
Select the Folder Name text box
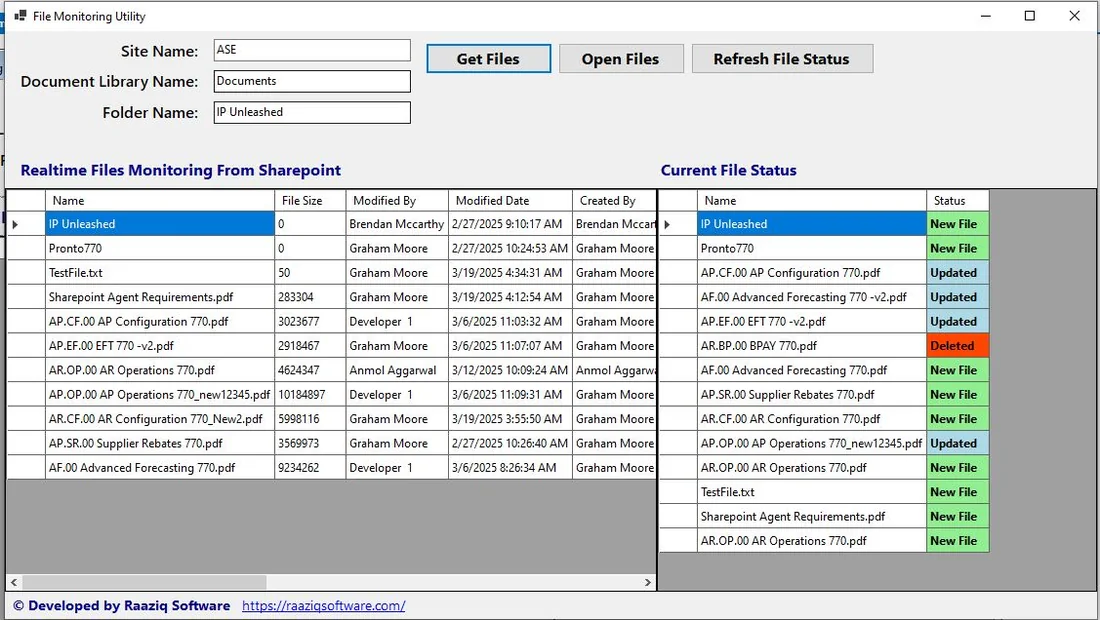point(312,112)
